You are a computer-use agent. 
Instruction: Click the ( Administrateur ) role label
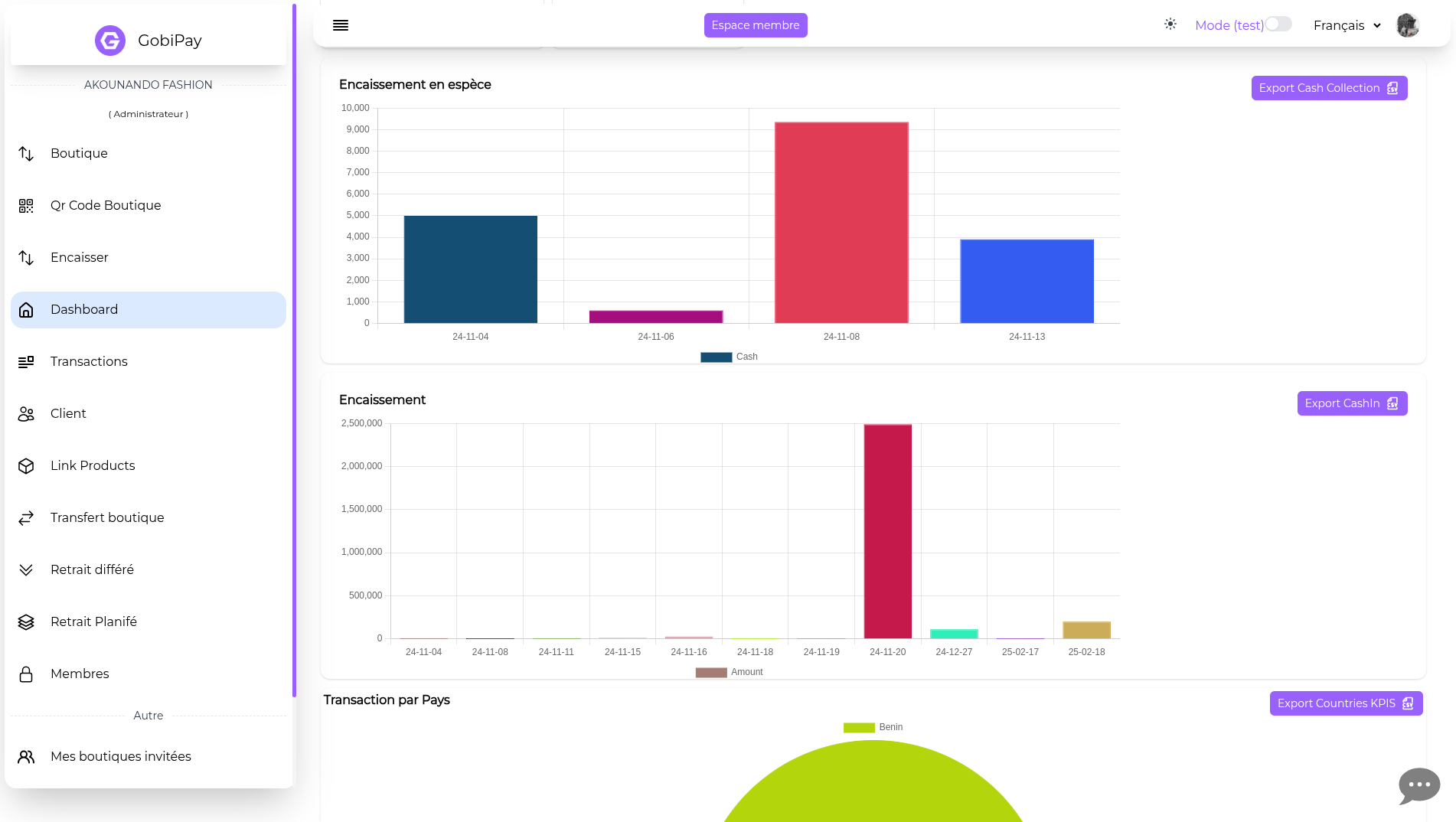click(149, 114)
